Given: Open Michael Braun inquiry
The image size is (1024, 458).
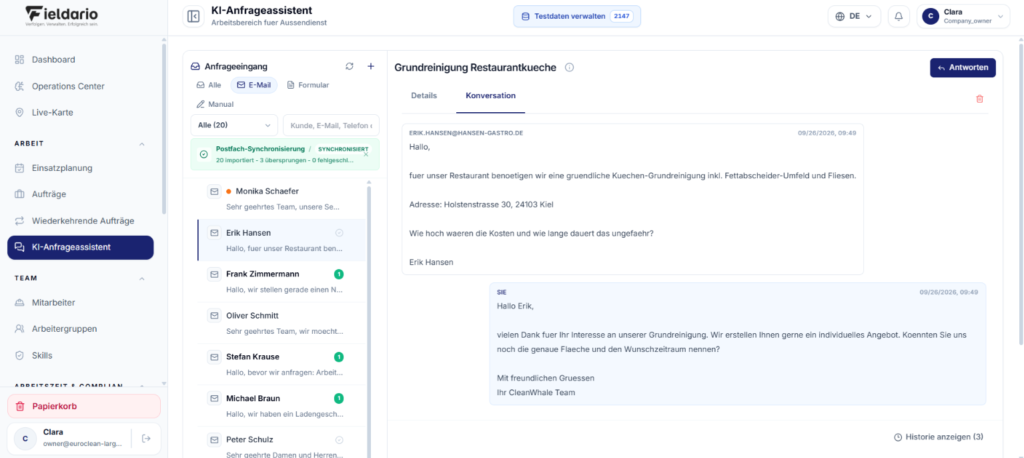Looking at the screenshot, I should 281,406.
